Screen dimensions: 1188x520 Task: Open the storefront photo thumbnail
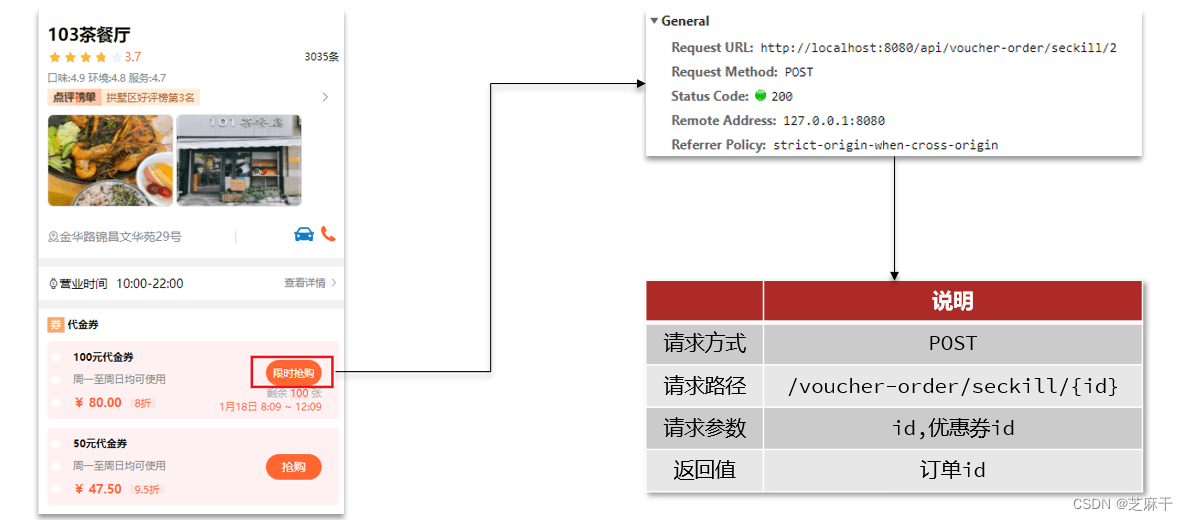(239, 160)
